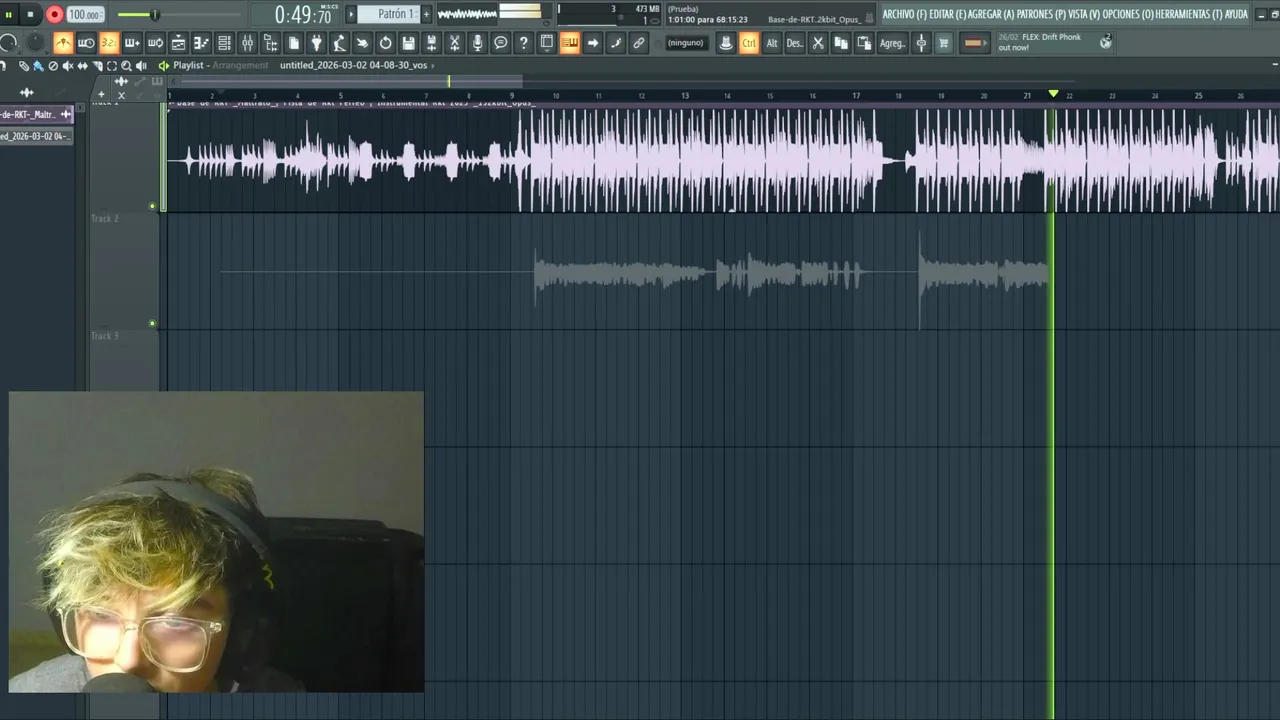The image size is (1280, 720).
Task: Open the ARCHIVO (F) menu
Action: pyautogui.click(x=904, y=14)
